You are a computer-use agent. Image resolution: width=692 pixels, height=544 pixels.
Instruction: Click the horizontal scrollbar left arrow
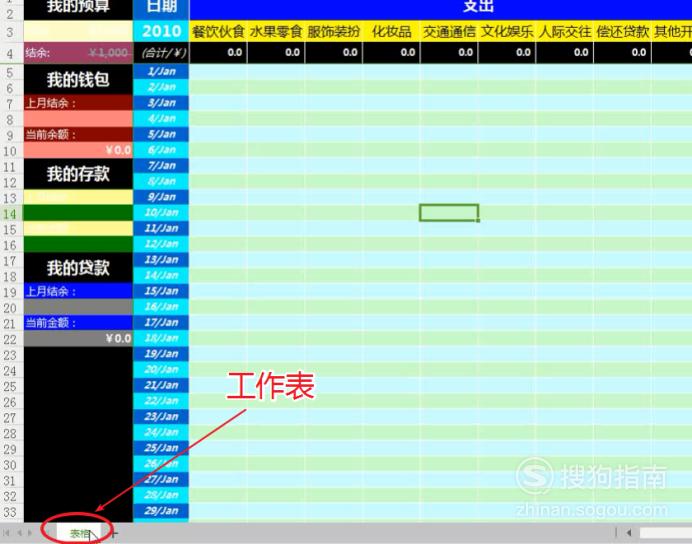click(629, 533)
